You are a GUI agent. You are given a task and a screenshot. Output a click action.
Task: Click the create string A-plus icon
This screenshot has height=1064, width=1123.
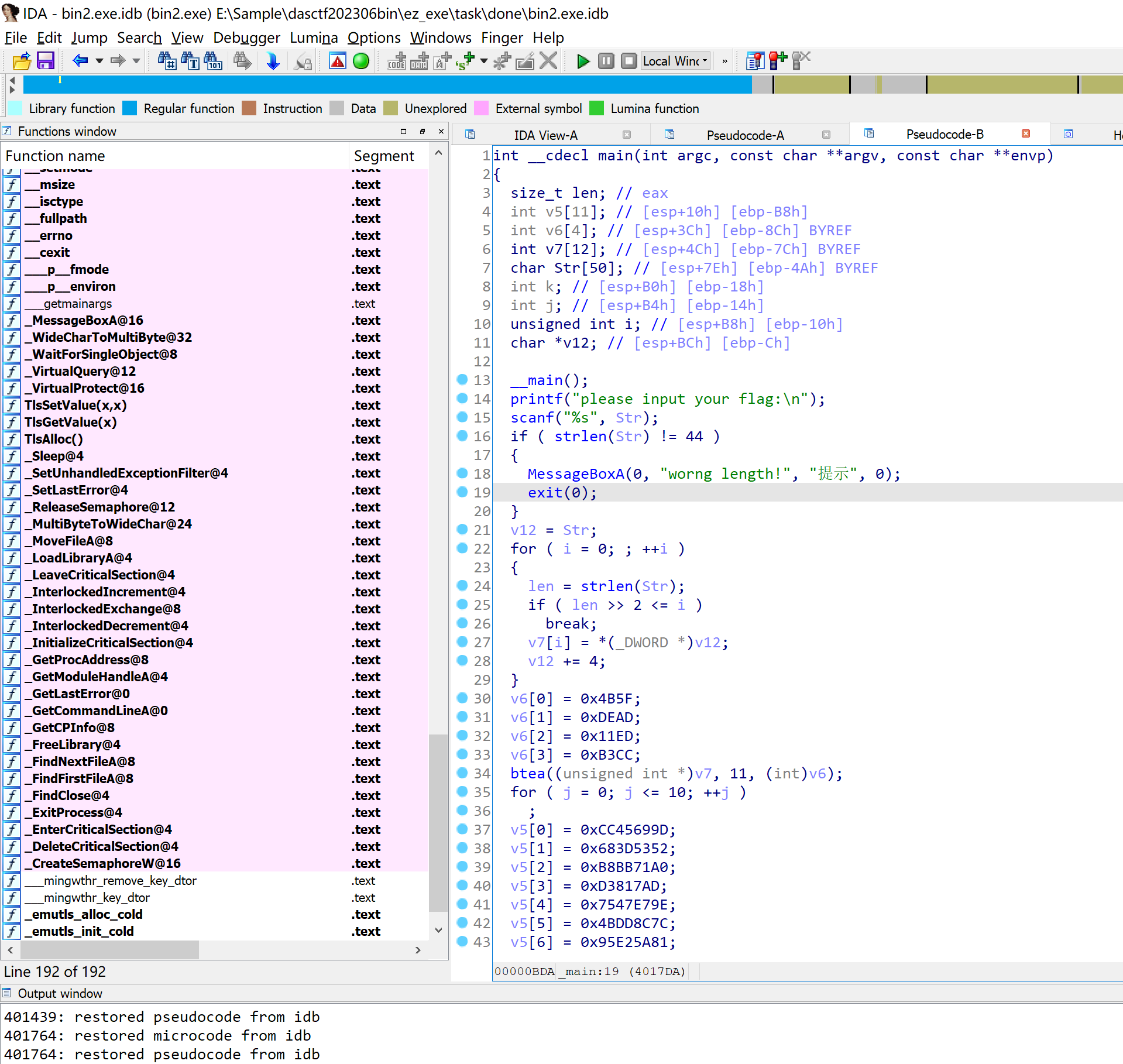tap(442, 61)
